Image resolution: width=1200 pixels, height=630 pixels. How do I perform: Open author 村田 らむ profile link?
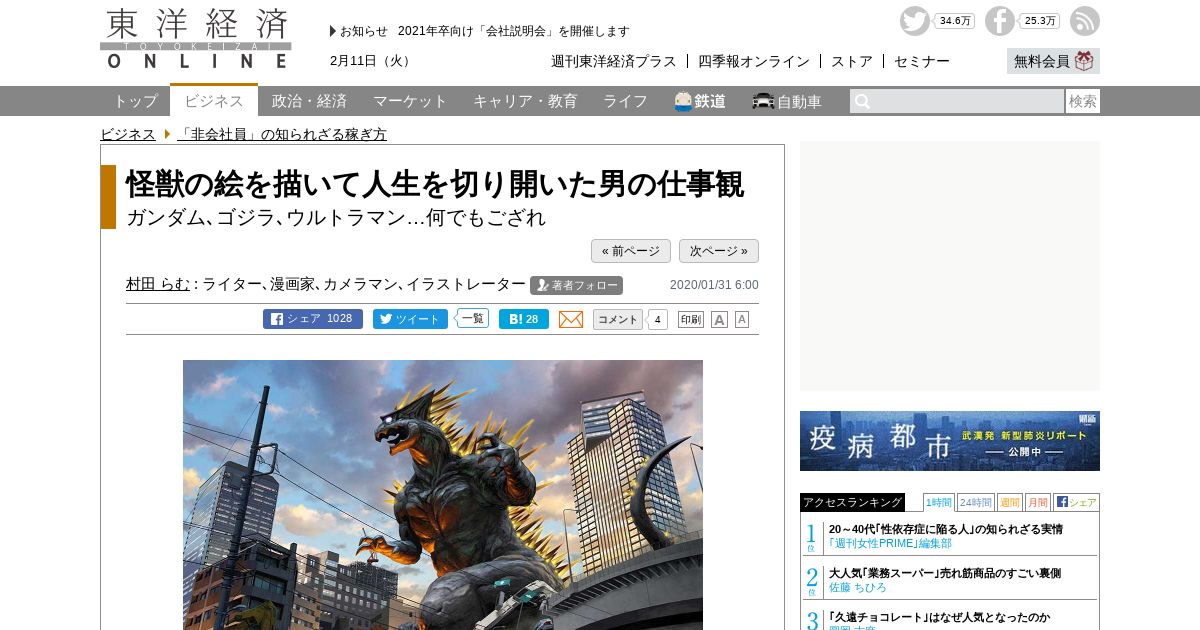(158, 284)
